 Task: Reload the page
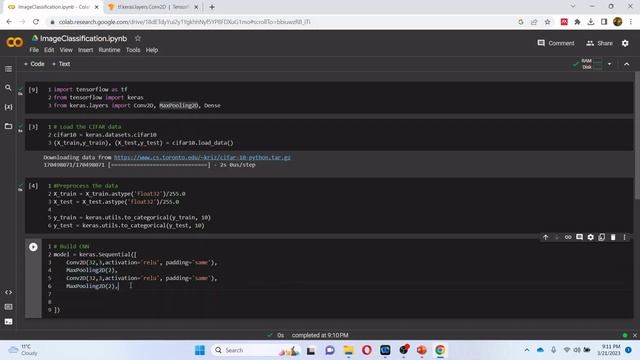point(36,22)
